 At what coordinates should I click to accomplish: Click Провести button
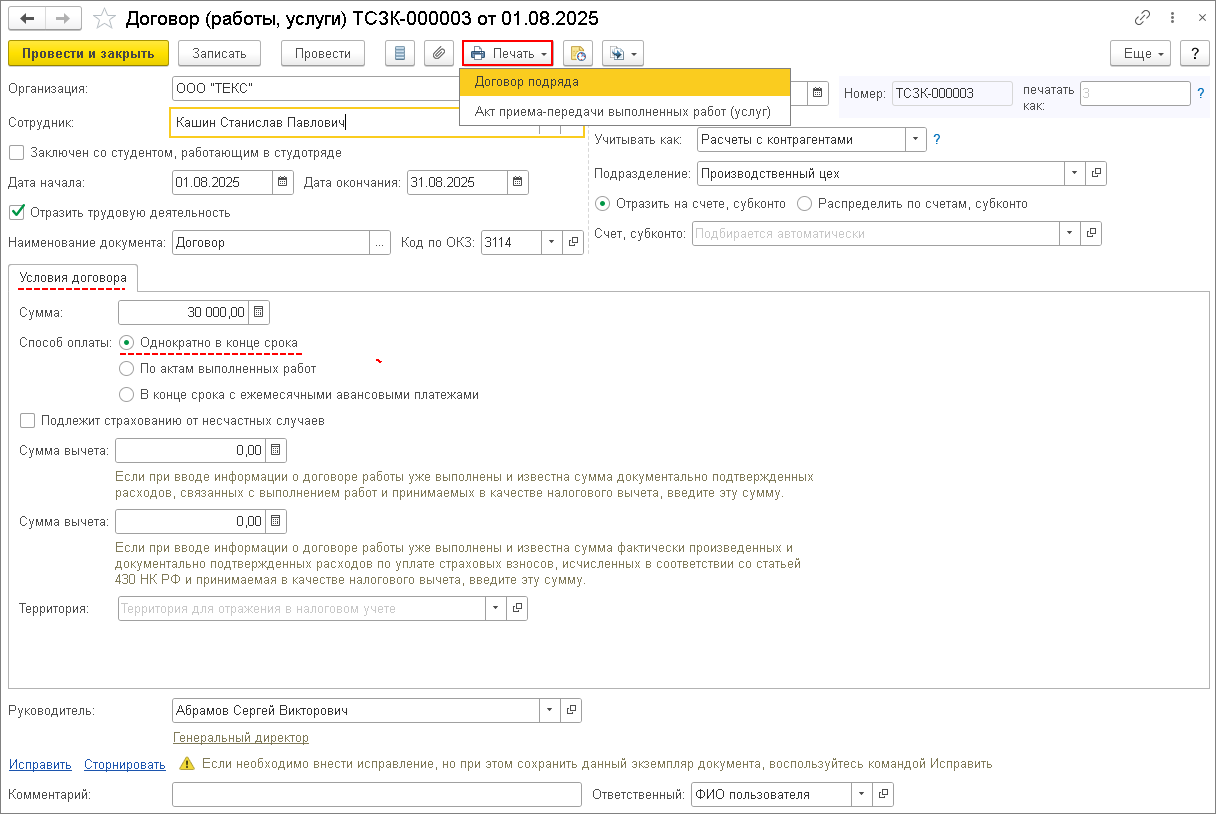click(323, 53)
